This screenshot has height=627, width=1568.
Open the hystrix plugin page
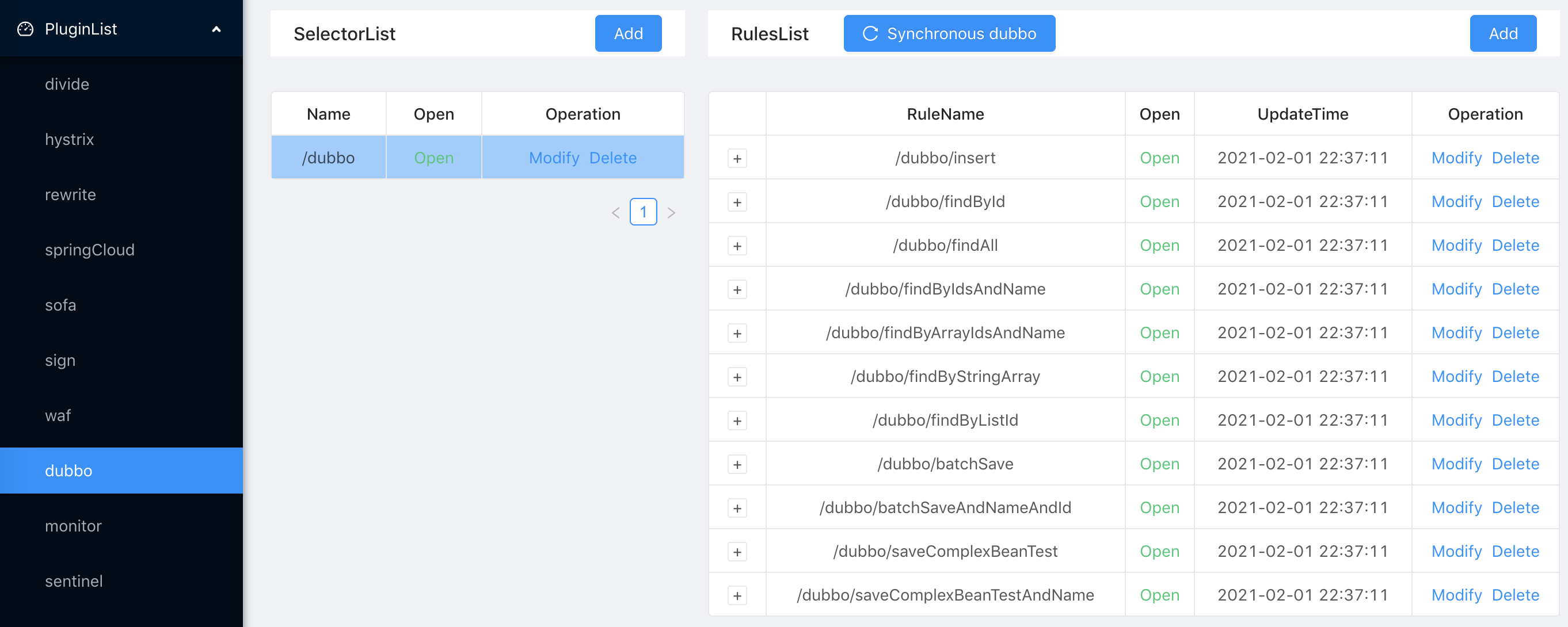tap(70, 139)
